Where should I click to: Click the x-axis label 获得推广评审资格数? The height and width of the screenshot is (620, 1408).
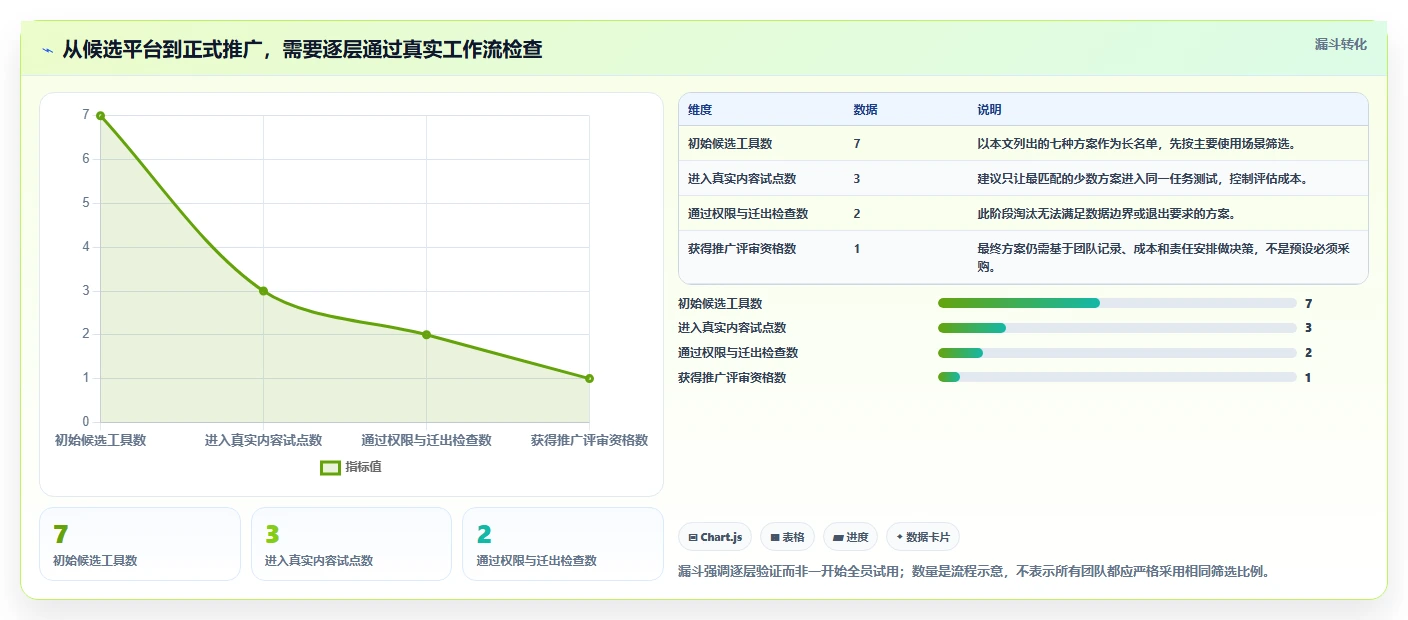(589, 440)
